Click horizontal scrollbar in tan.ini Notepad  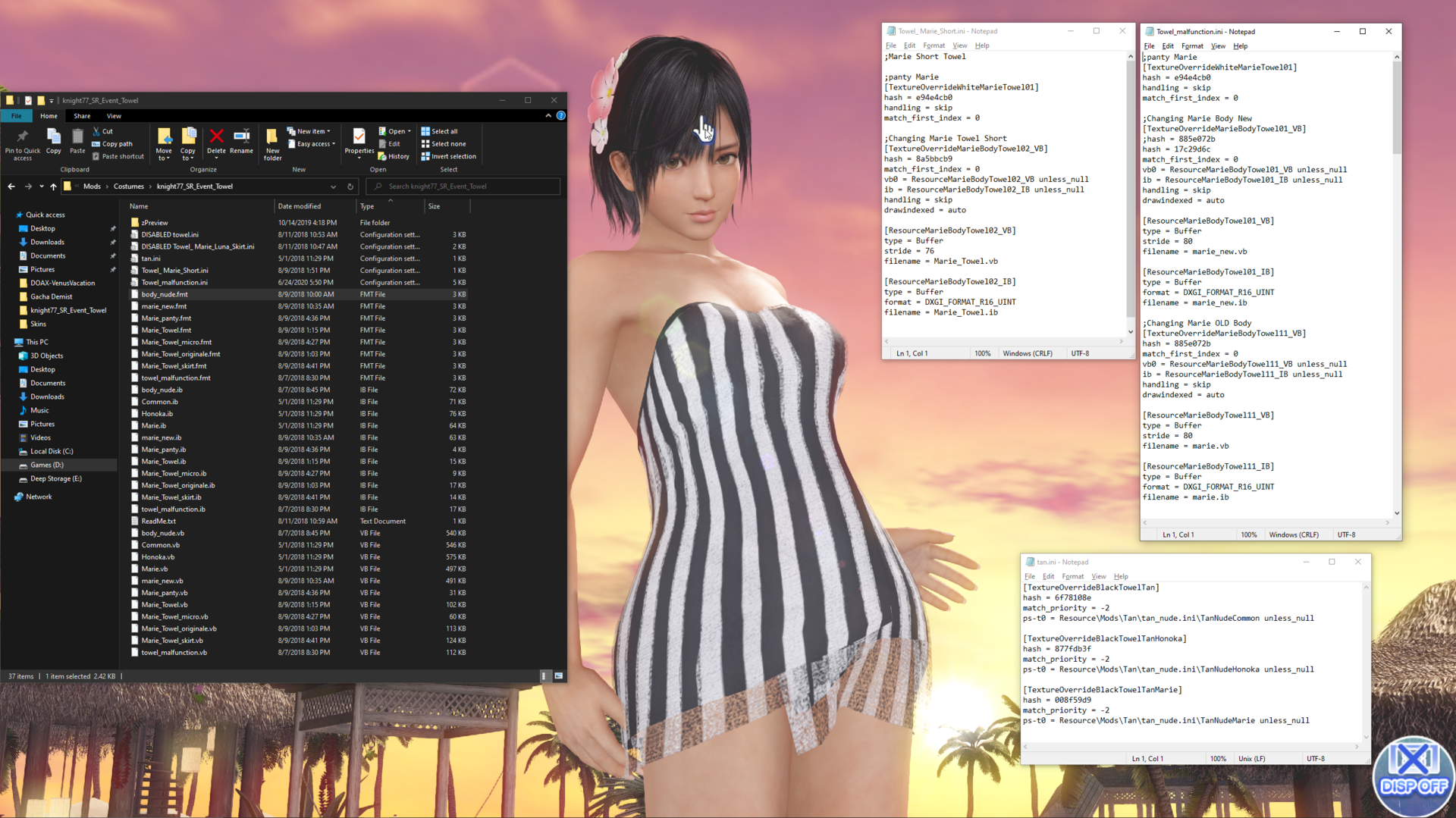pyautogui.click(x=1191, y=747)
